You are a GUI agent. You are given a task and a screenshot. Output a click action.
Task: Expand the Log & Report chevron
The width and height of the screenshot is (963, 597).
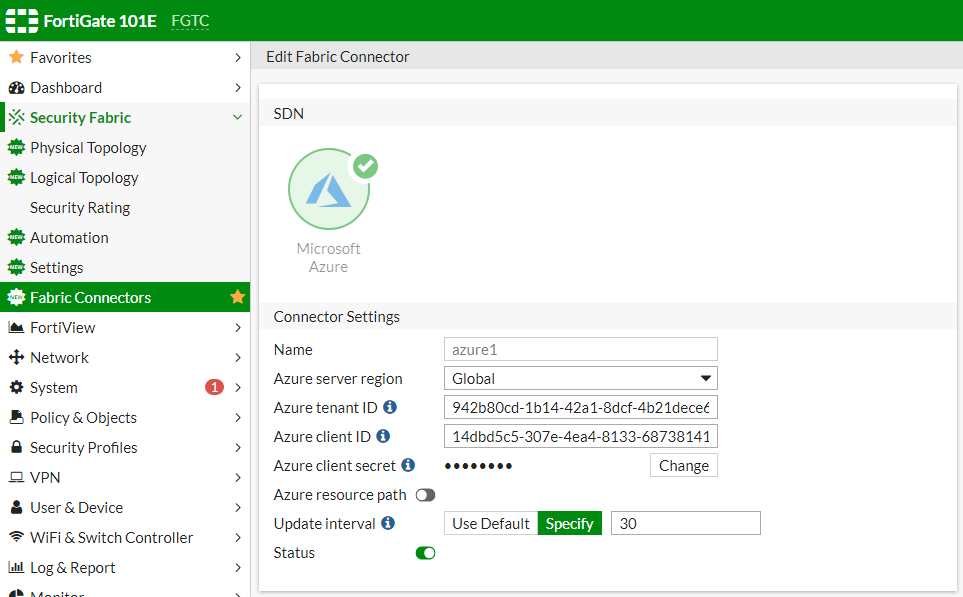pyautogui.click(x=238, y=568)
